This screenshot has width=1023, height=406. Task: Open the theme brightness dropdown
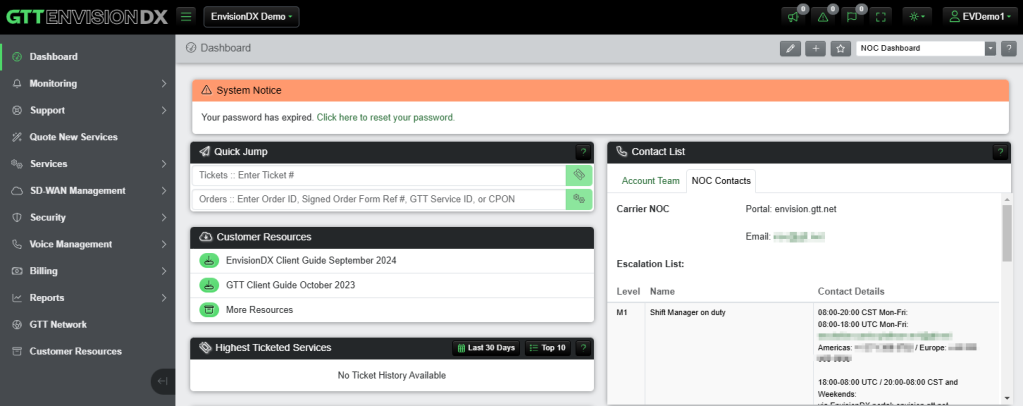point(917,17)
